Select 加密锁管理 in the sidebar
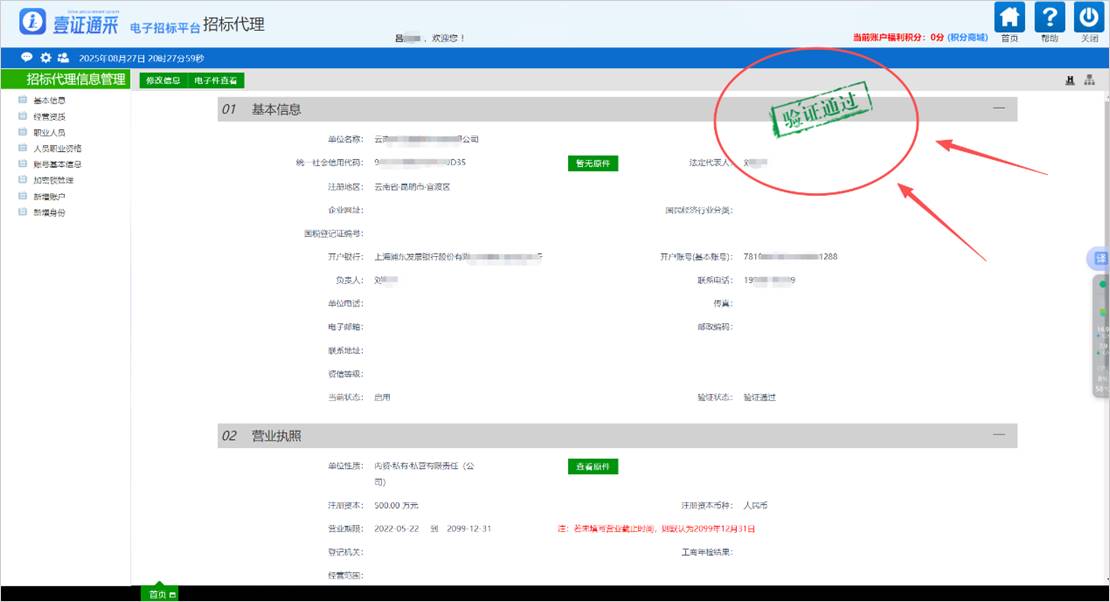Viewport: 1110px width, 602px height. 53,180
